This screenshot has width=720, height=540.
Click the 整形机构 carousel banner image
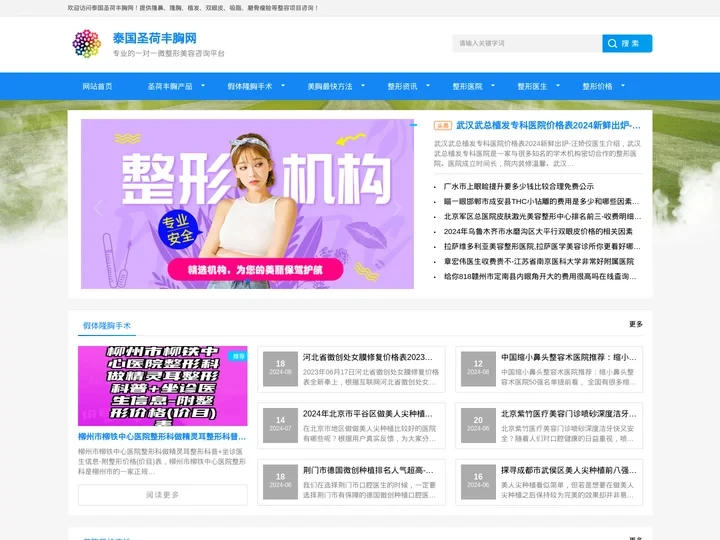247,204
